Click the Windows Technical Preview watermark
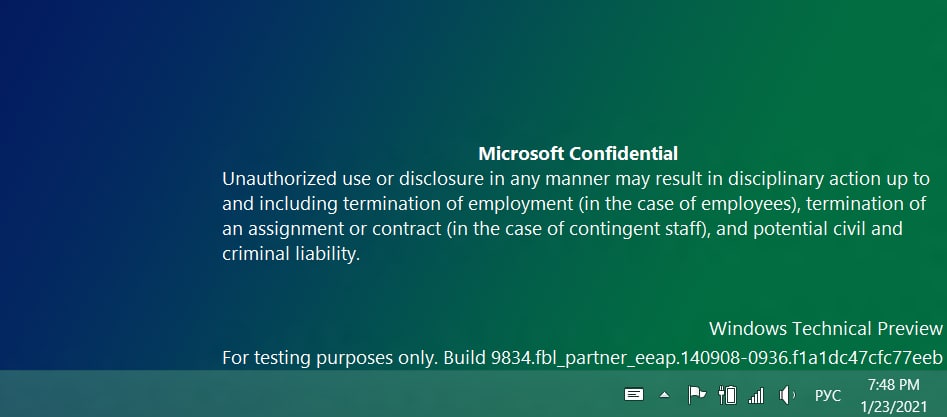Screen dimensions: 947x417 pos(826,329)
